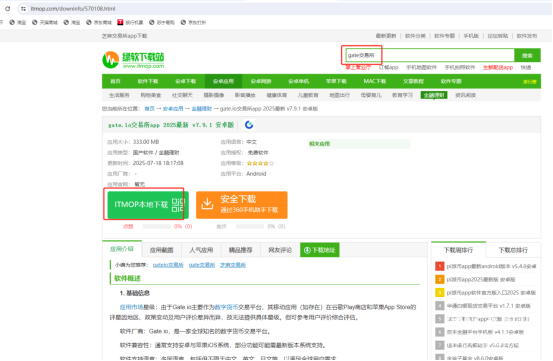
Task: Click the 点赞 upvote progress bar
Action: point(157,226)
